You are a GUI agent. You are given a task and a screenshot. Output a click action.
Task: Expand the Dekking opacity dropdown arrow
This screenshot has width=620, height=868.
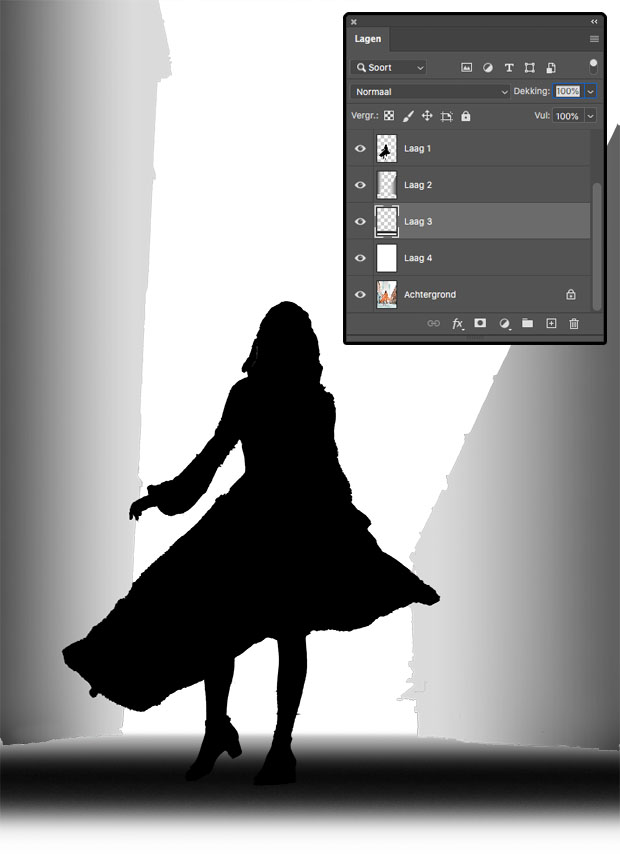pyautogui.click(x=591, y=91)
